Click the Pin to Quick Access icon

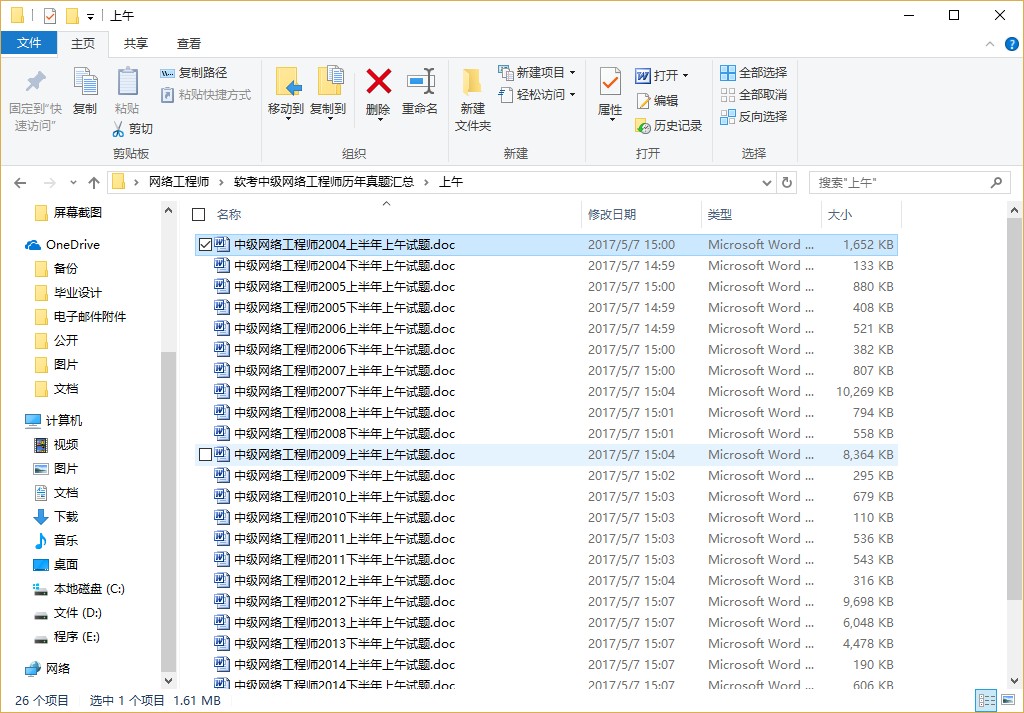[x=35, y=82]
